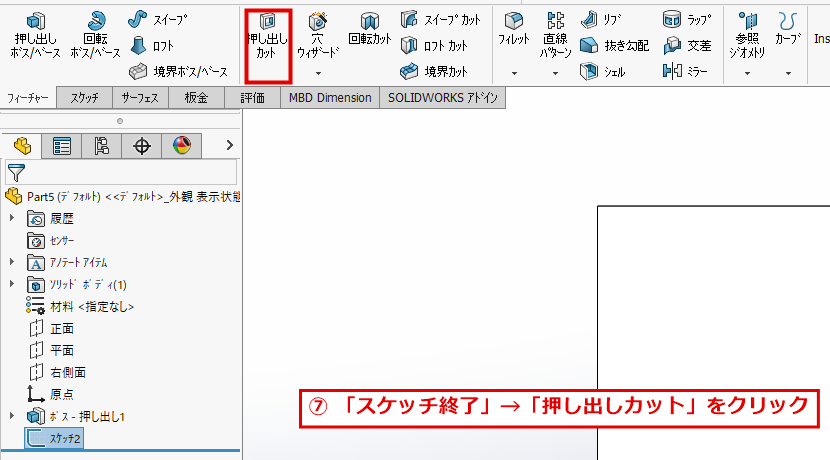Select the 回転ボス/ベース tool
Screen dimensions: 830x460
click(95, 35)
